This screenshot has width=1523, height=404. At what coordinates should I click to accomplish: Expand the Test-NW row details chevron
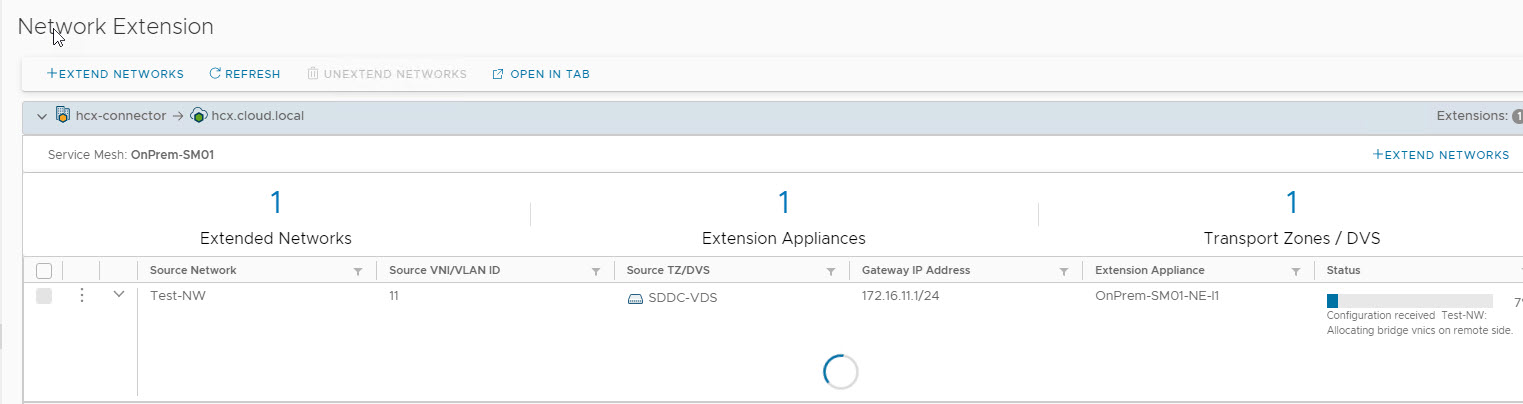tap(119, 295)
